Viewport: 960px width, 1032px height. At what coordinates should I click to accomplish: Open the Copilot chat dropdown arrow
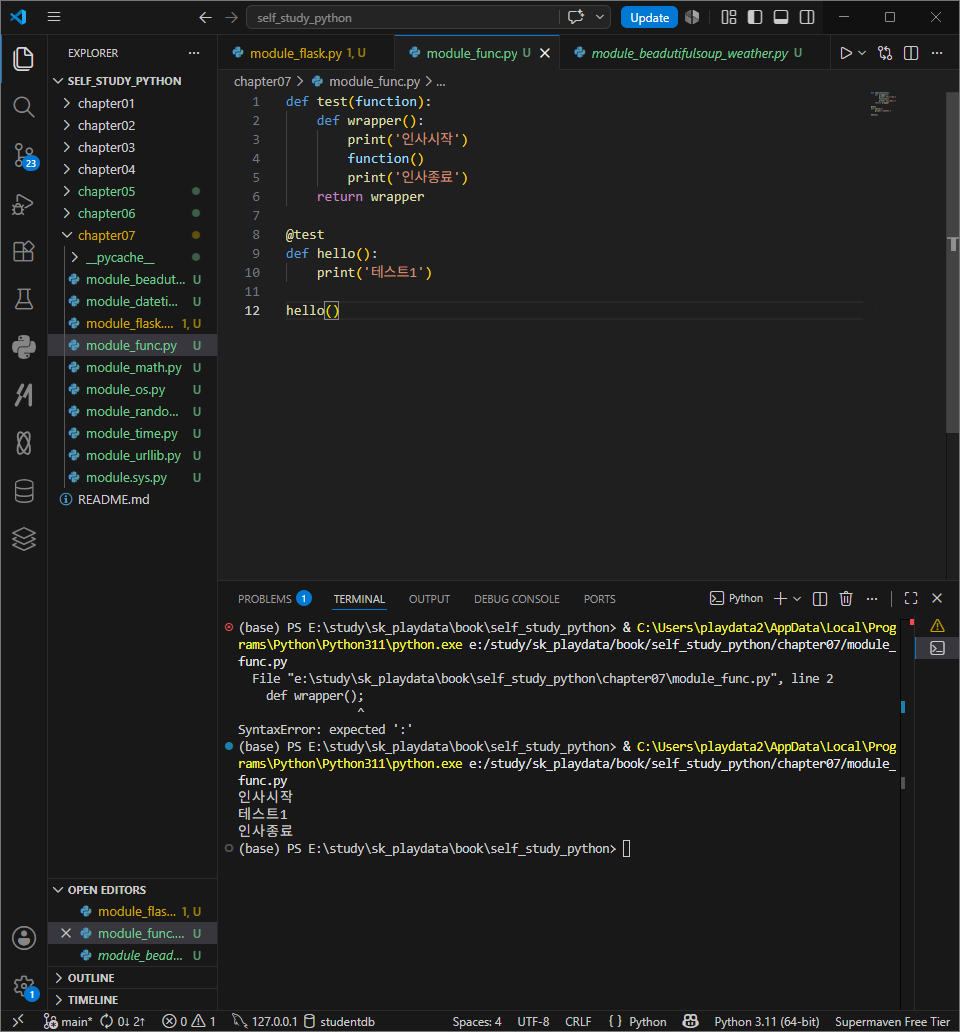coord(599,17)
